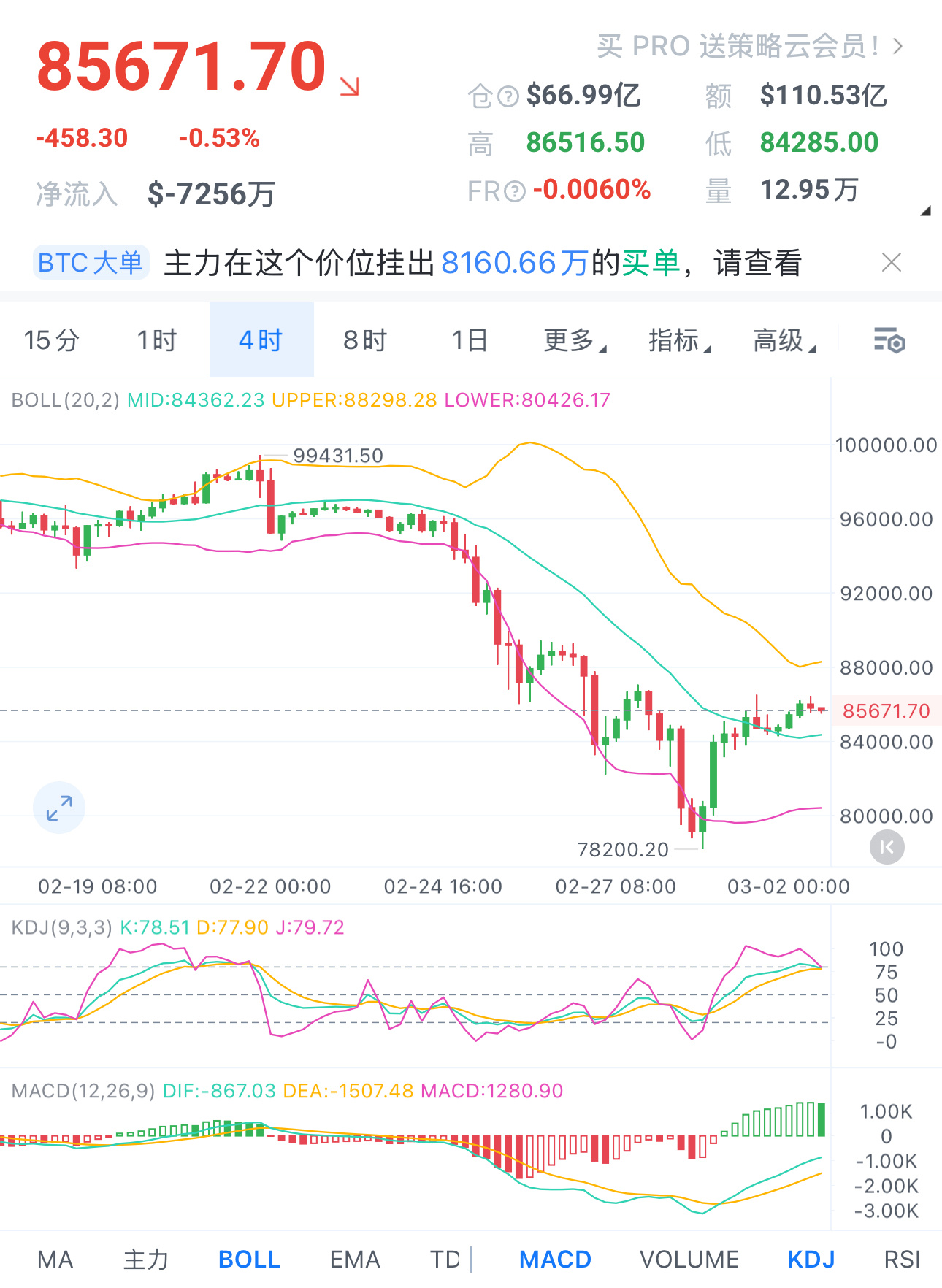Tap the position value $66.99亿

583,95
